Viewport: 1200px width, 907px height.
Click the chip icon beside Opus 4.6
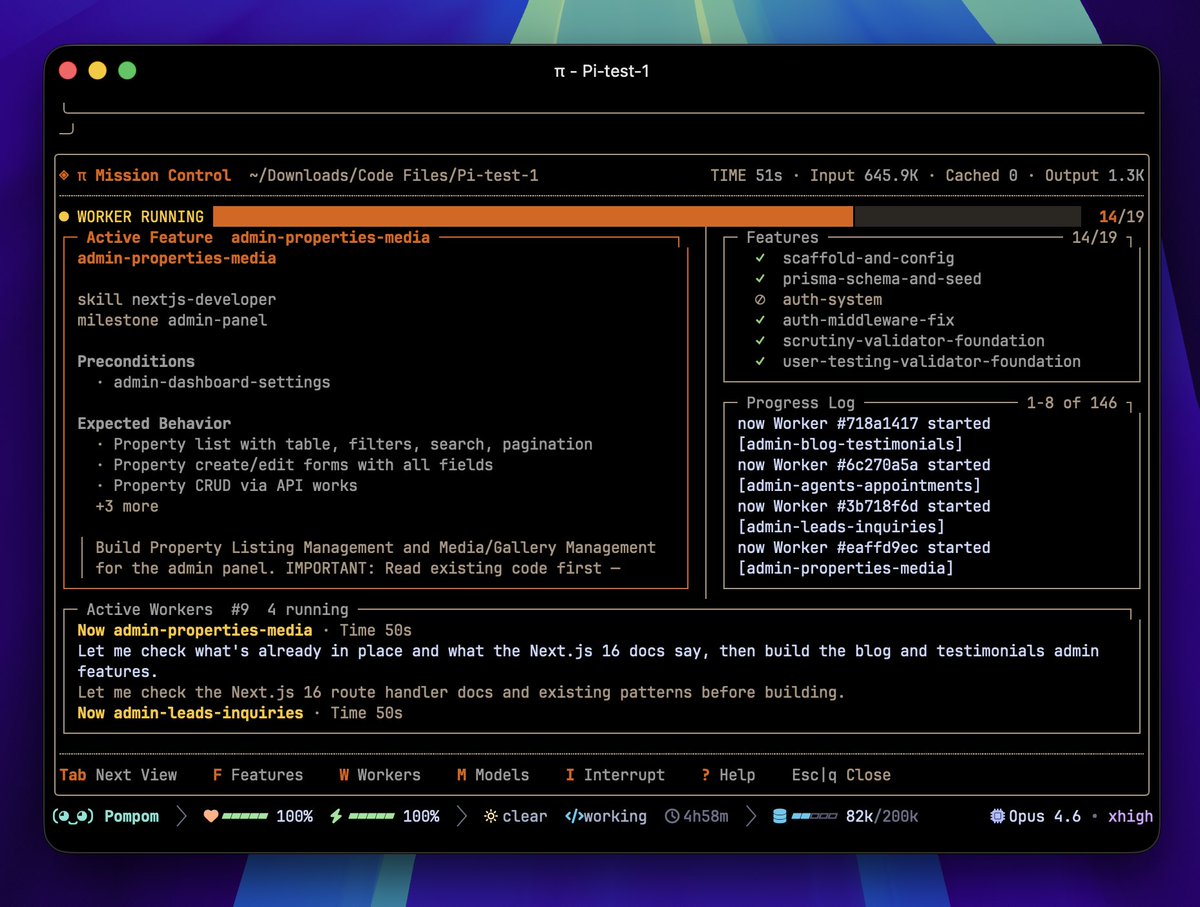997,816
